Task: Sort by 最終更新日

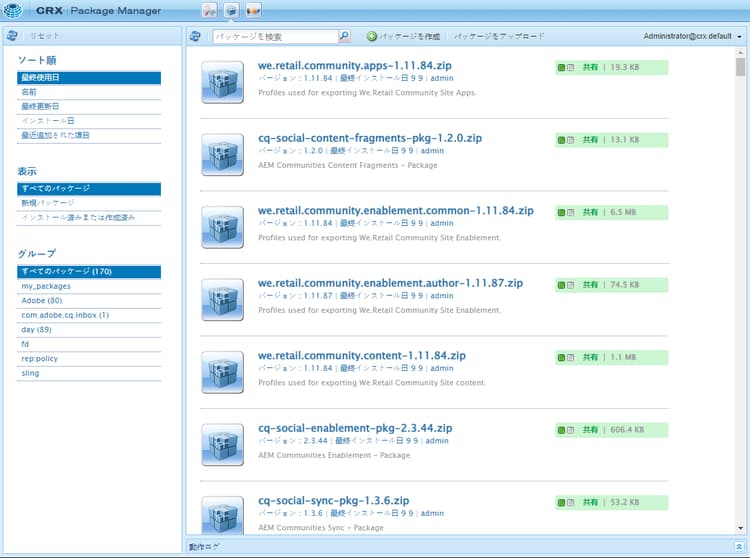Action: tap(88, 106)
